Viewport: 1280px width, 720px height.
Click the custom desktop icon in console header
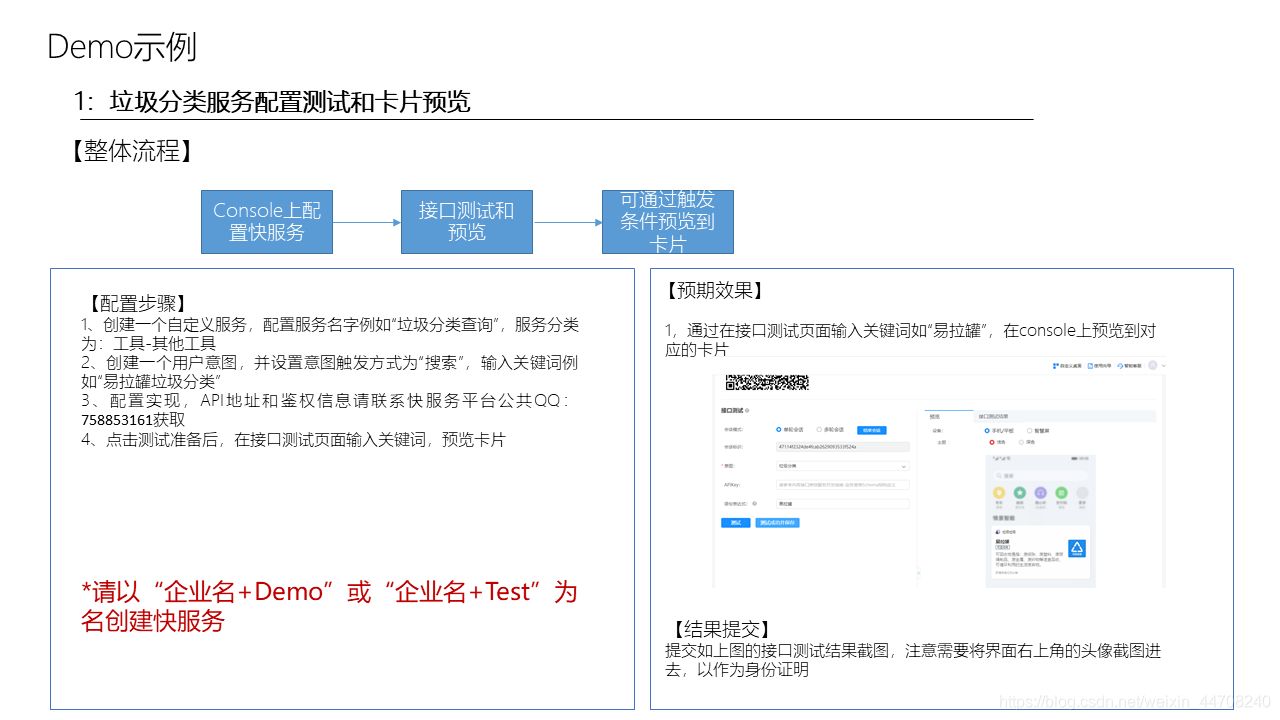(1056, 366)
